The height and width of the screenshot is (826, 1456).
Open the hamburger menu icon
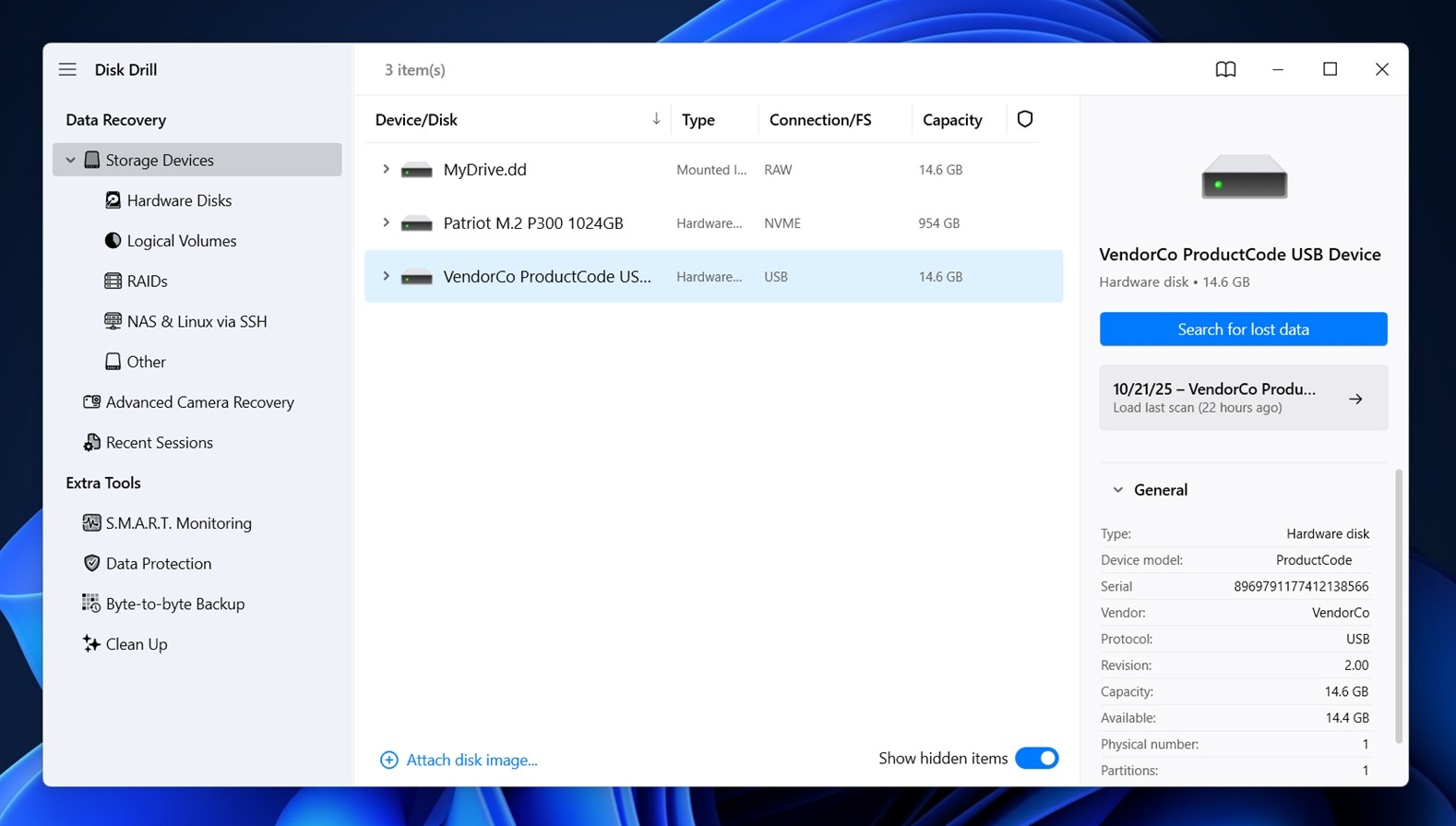click(67, 69)
